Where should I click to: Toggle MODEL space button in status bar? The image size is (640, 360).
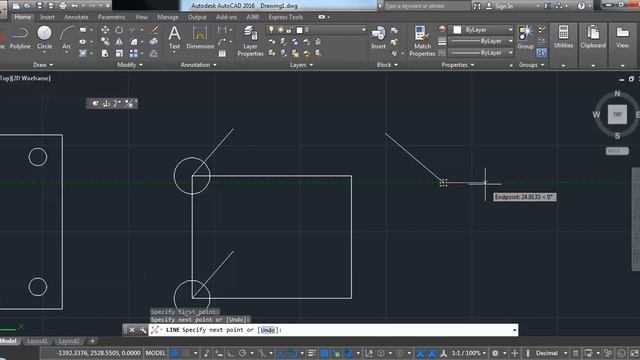(x=155, y=353)
